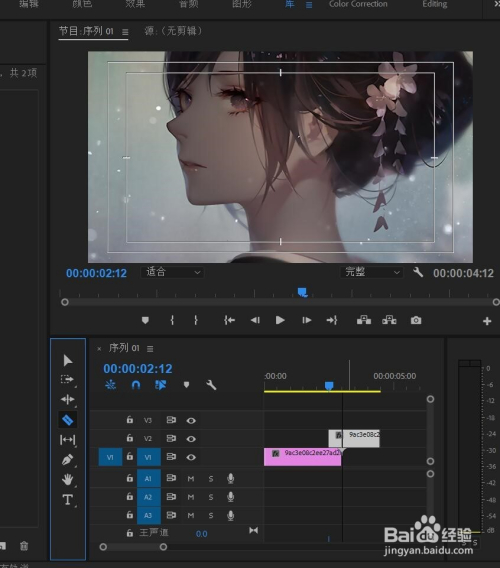500x568 pixels.
Task: Toggle lock on V3 track
Action: click(x=130, y=419)
